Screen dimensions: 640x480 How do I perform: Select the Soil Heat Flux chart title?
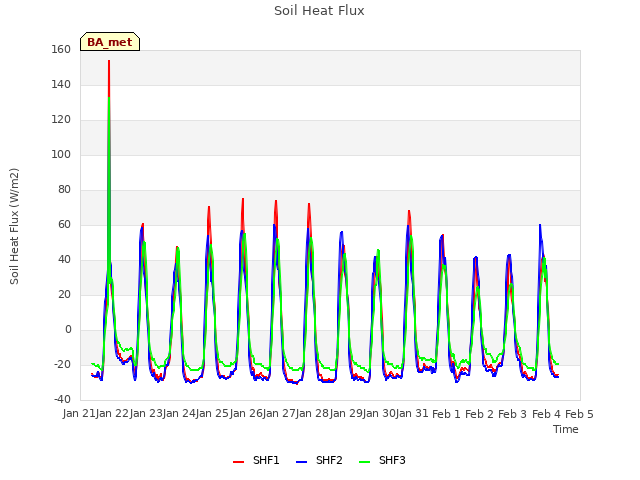tap(319, 11)
